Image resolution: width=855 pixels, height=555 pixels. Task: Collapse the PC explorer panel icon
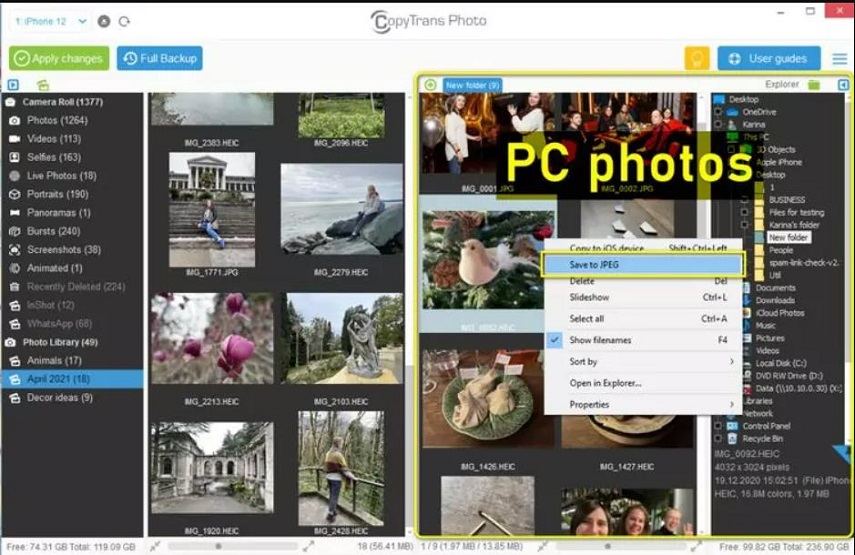pyautogui.click(x=843, y=86)
